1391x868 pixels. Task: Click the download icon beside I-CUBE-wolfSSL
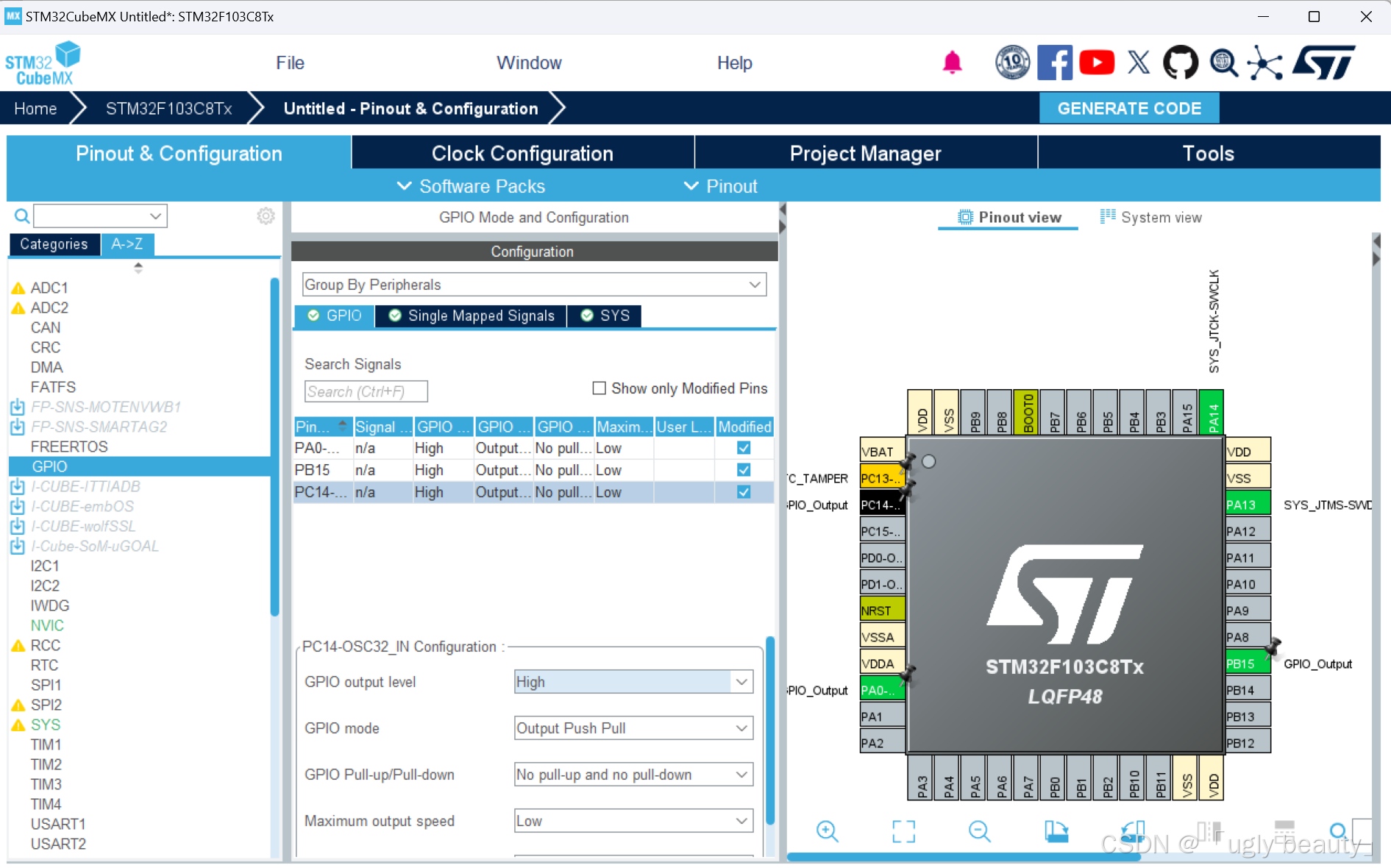coord(18,526)
